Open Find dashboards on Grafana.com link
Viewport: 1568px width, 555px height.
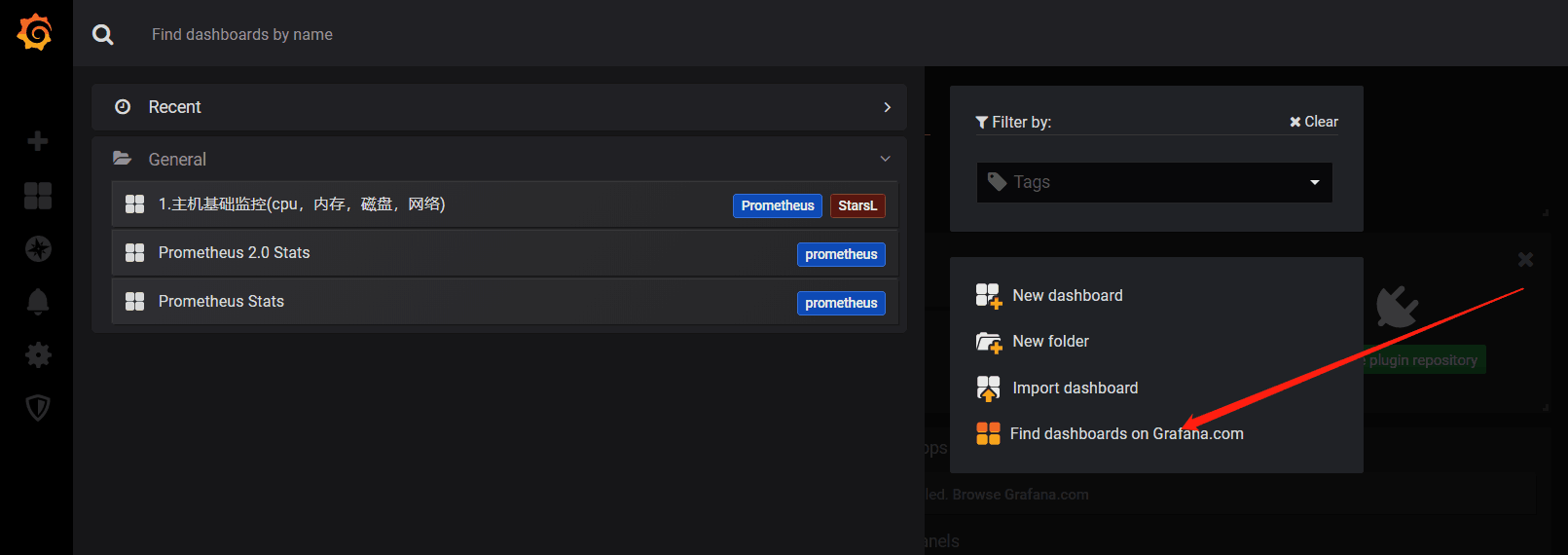(1127, 434)
